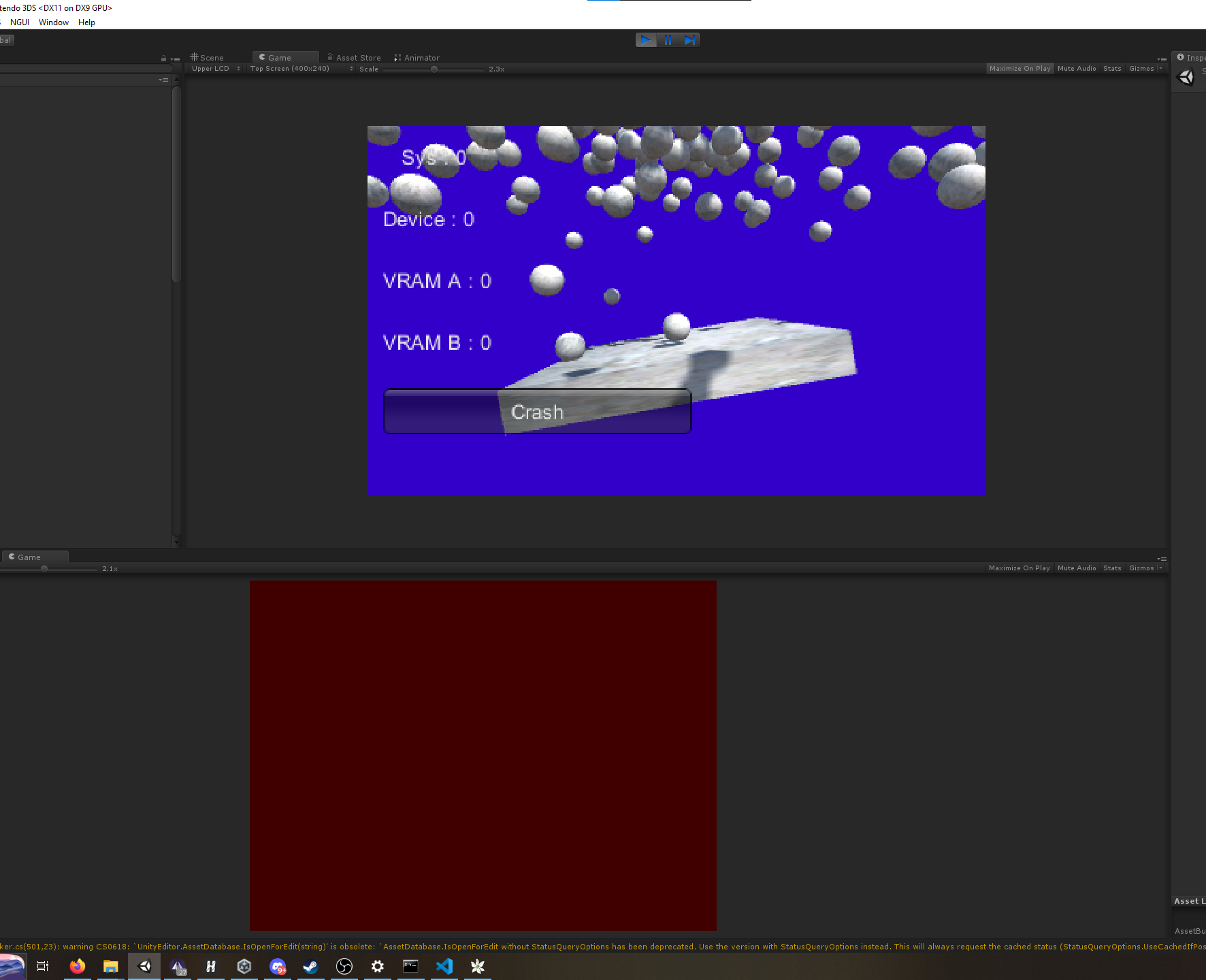Click the Step frame button
Viewport: 1206px width, 980px height.
pyautogui.click(x=689, y=40)
